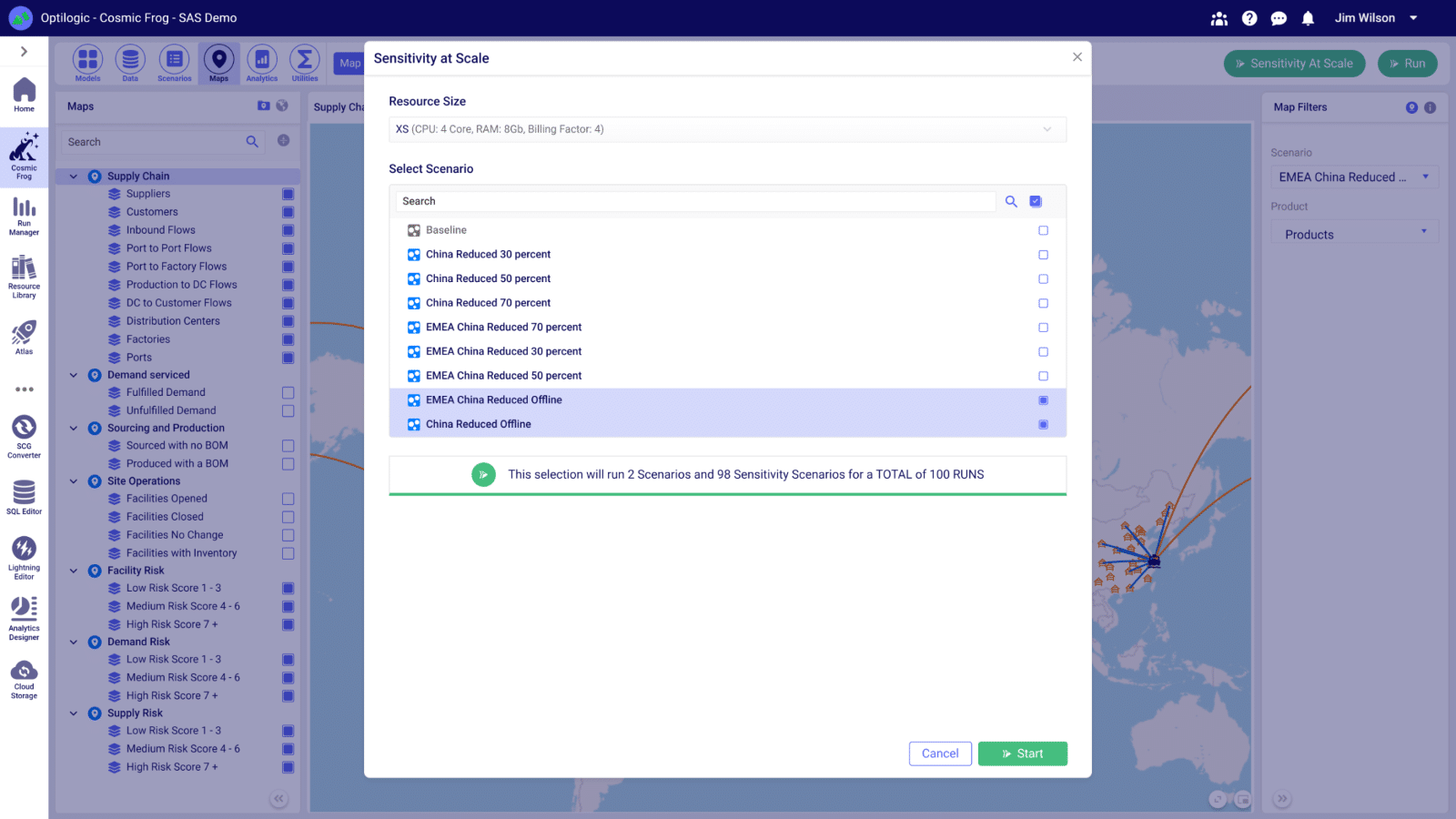The image size is (1456, 819).
Task: Check China Reduced 50 percent checkbox
Action: pos(1043,279)
